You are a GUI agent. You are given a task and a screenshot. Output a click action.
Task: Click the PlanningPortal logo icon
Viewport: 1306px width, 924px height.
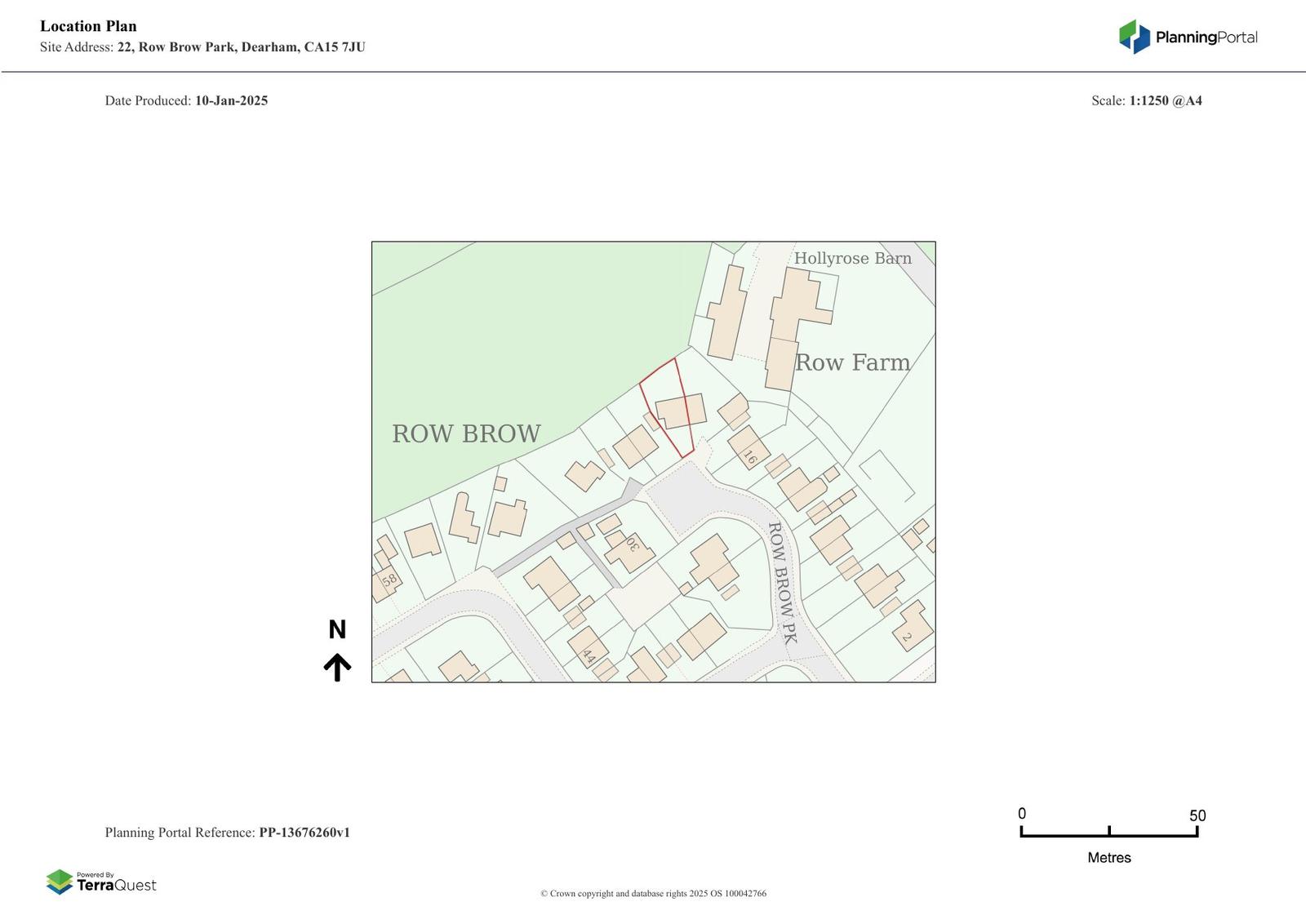tap(1134, 37)
